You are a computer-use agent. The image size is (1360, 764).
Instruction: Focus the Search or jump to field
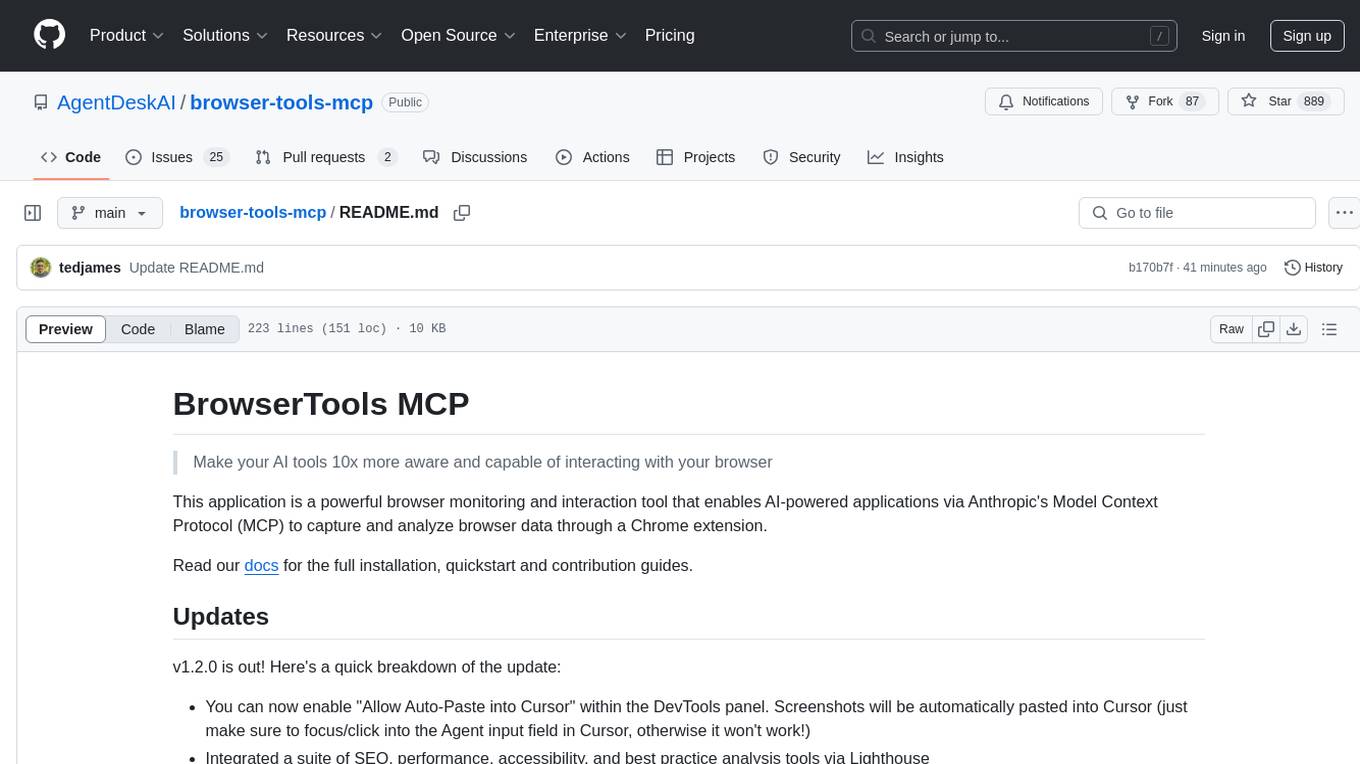1012,36
